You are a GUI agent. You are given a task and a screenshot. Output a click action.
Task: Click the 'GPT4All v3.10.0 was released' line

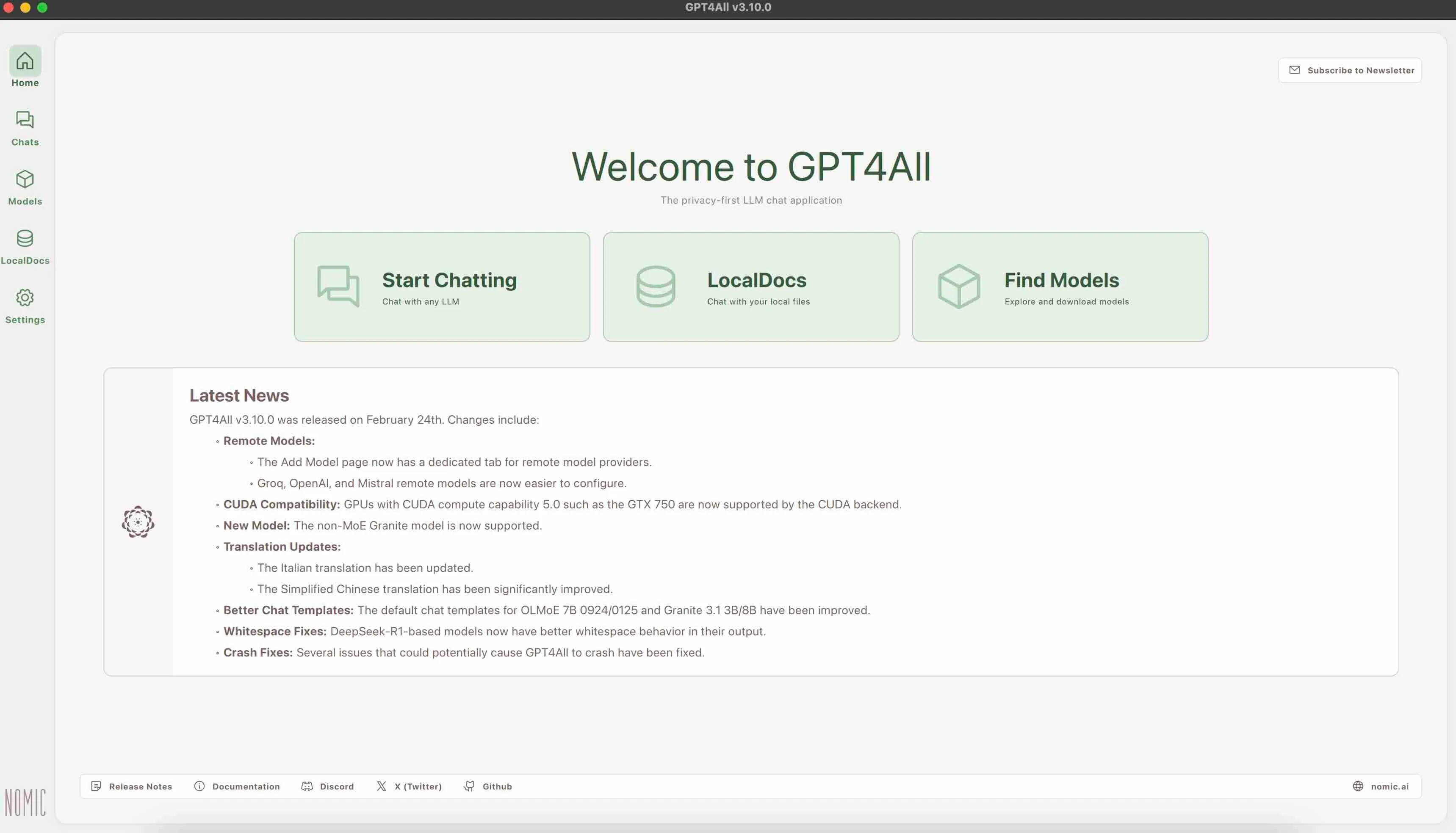tap(364, 419)
